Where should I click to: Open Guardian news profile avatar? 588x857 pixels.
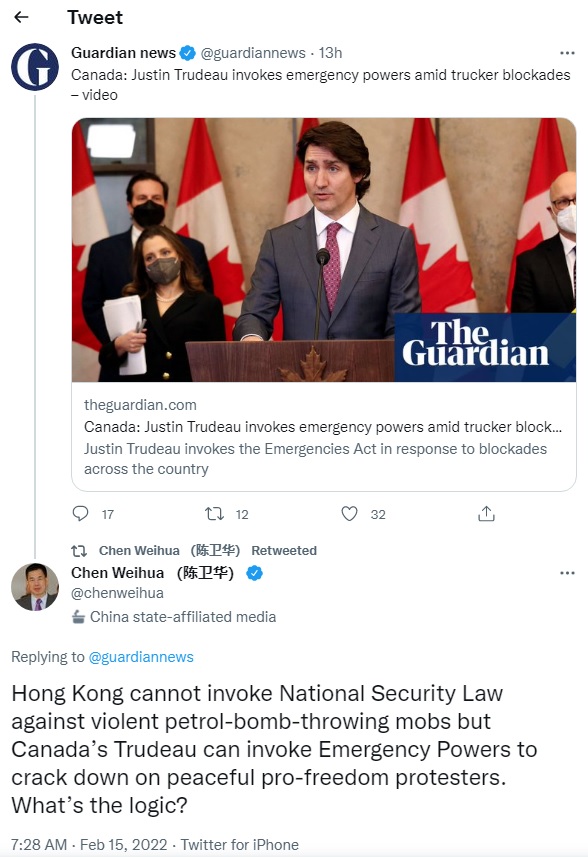(35, 67)
